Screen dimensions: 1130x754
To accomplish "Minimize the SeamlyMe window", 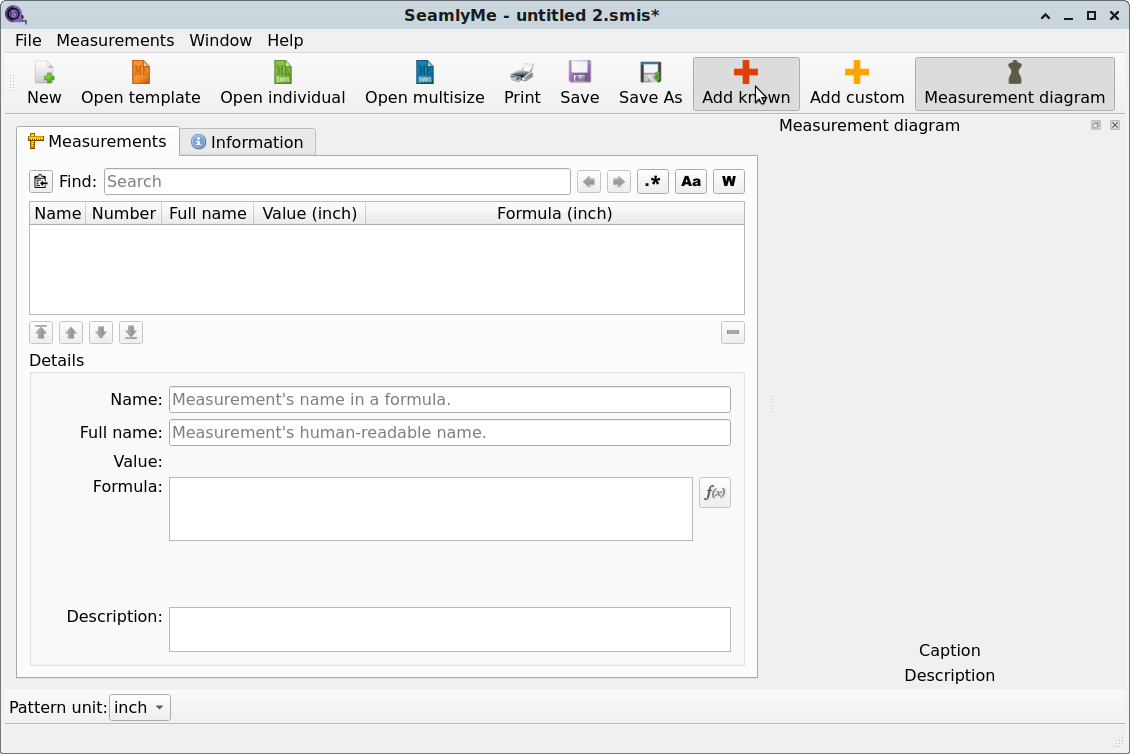I will point(1068,16).
